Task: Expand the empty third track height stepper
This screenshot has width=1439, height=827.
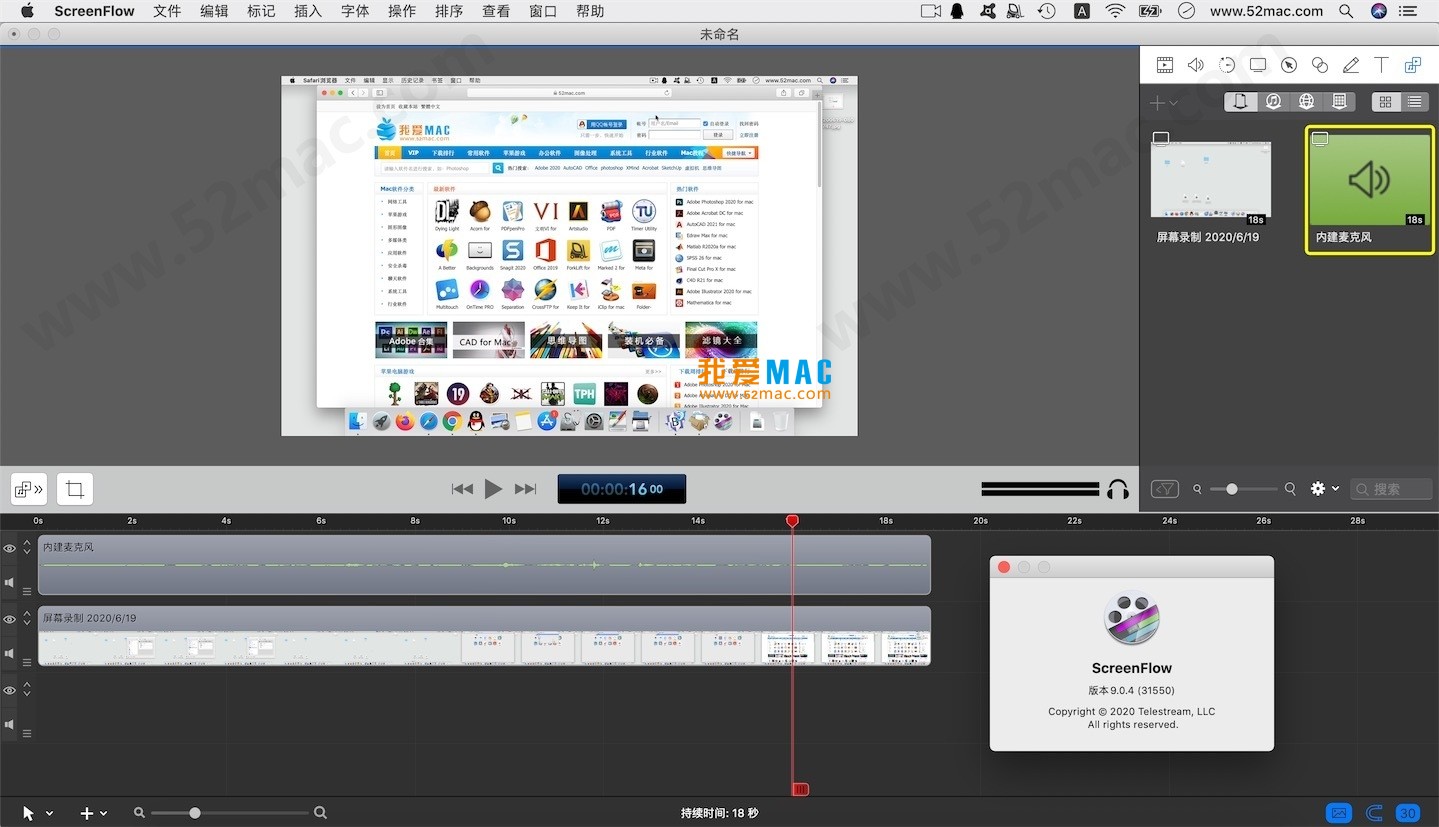Action: (27, 690)
